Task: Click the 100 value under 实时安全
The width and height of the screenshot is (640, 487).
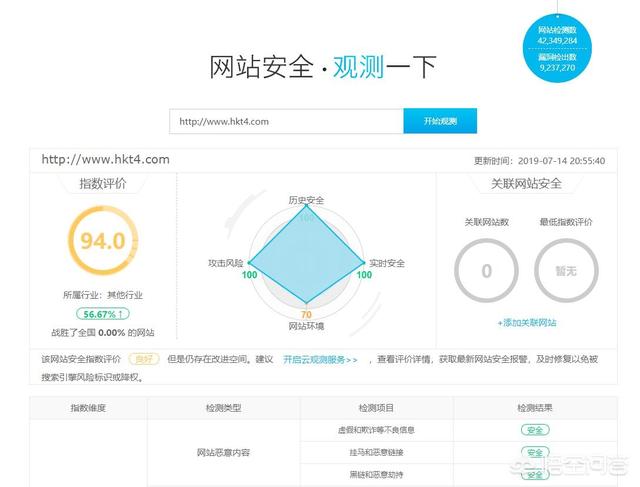Action: tap(364, 275)
